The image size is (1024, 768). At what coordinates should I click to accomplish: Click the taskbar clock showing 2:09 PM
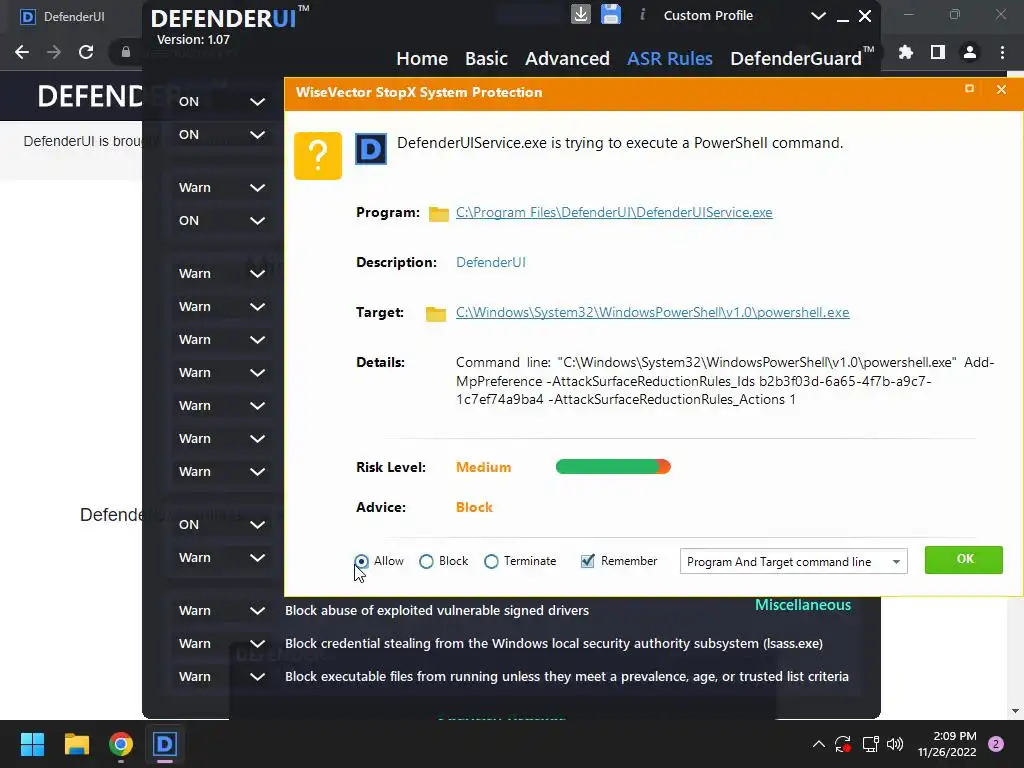pyautogui.click(x=947, y=744)
